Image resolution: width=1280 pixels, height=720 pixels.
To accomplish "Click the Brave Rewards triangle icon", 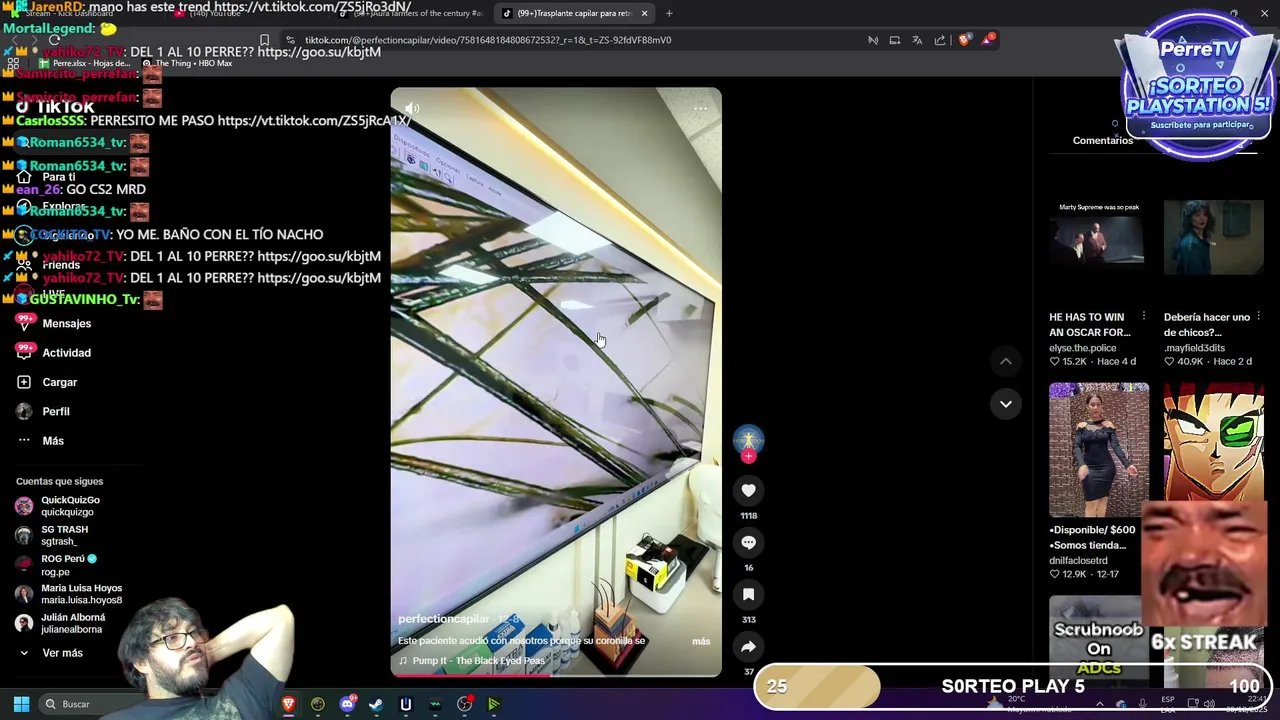I will coord(988,40).
